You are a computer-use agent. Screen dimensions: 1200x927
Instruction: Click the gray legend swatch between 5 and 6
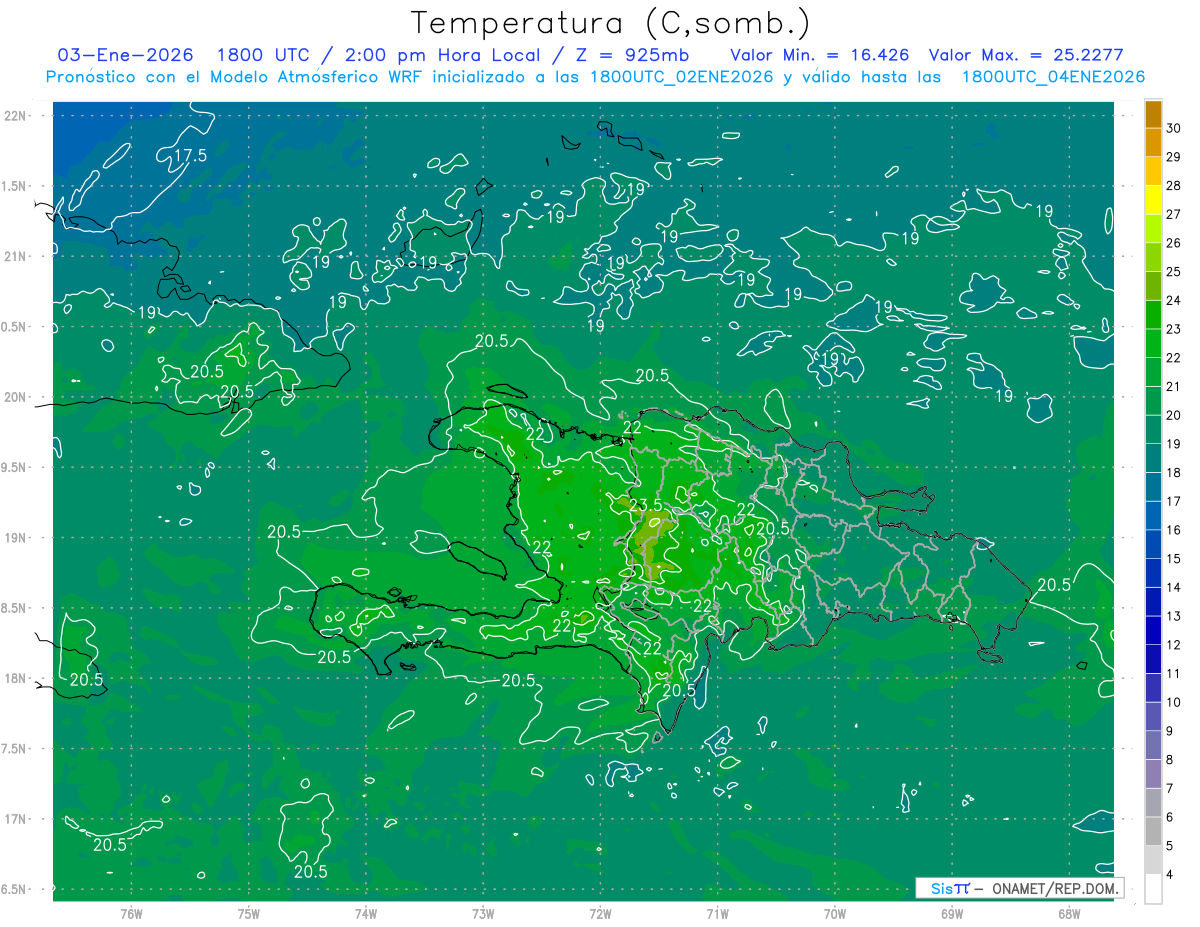point(1153,832)
